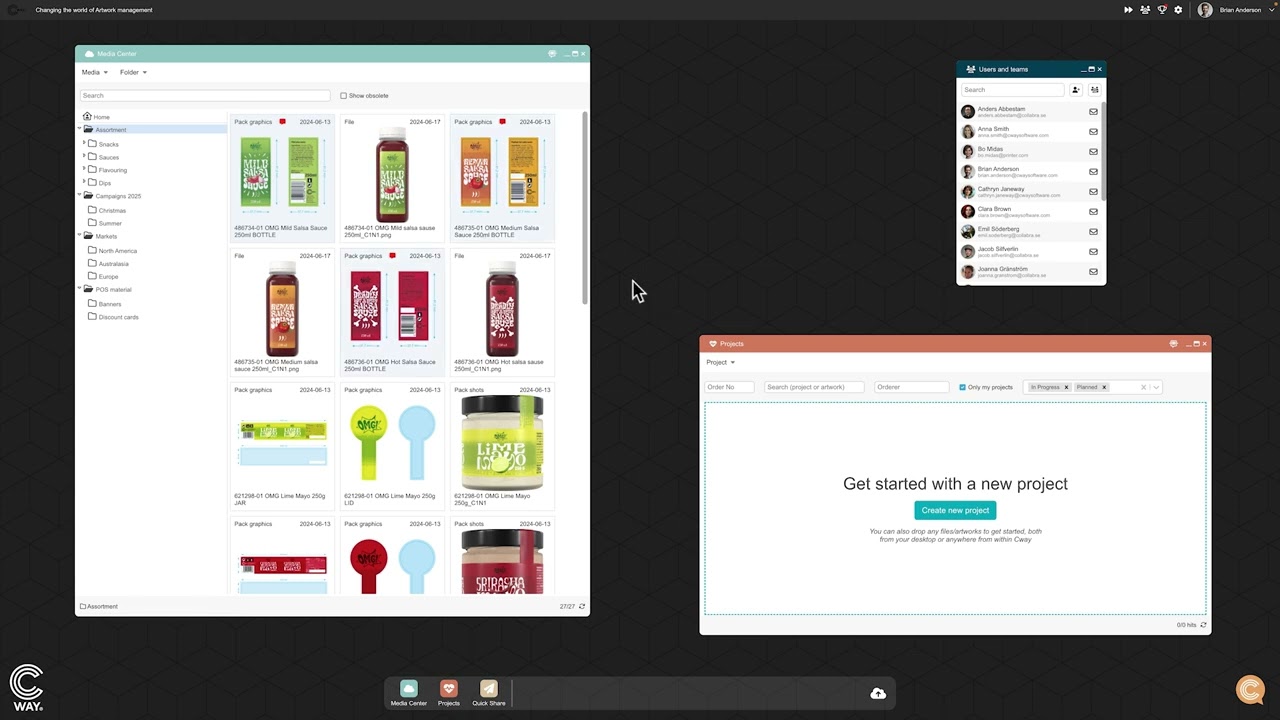The width and height of the screenshot is (1280, 720).
Task: Open settings gear in top bar
Action: [1178, 10]
